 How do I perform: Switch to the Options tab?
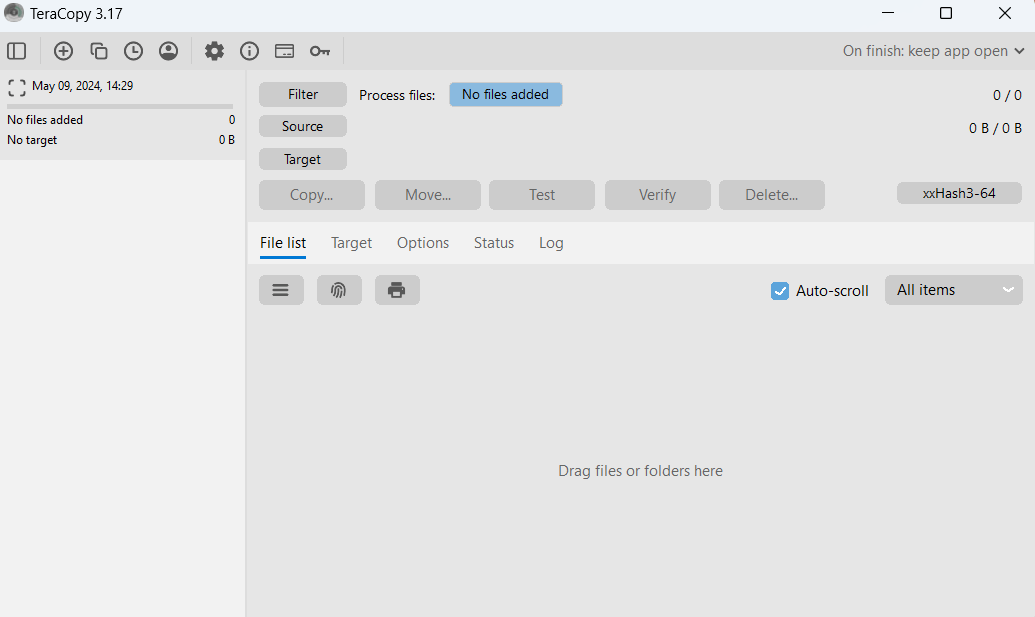[423, 243]
